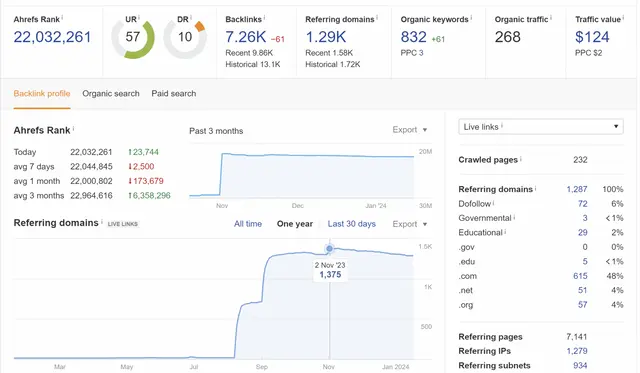Switch to the Paid search tab
The width and height of the screenshot is (640, 373).
pyautogui.click(x=173, y=93)
